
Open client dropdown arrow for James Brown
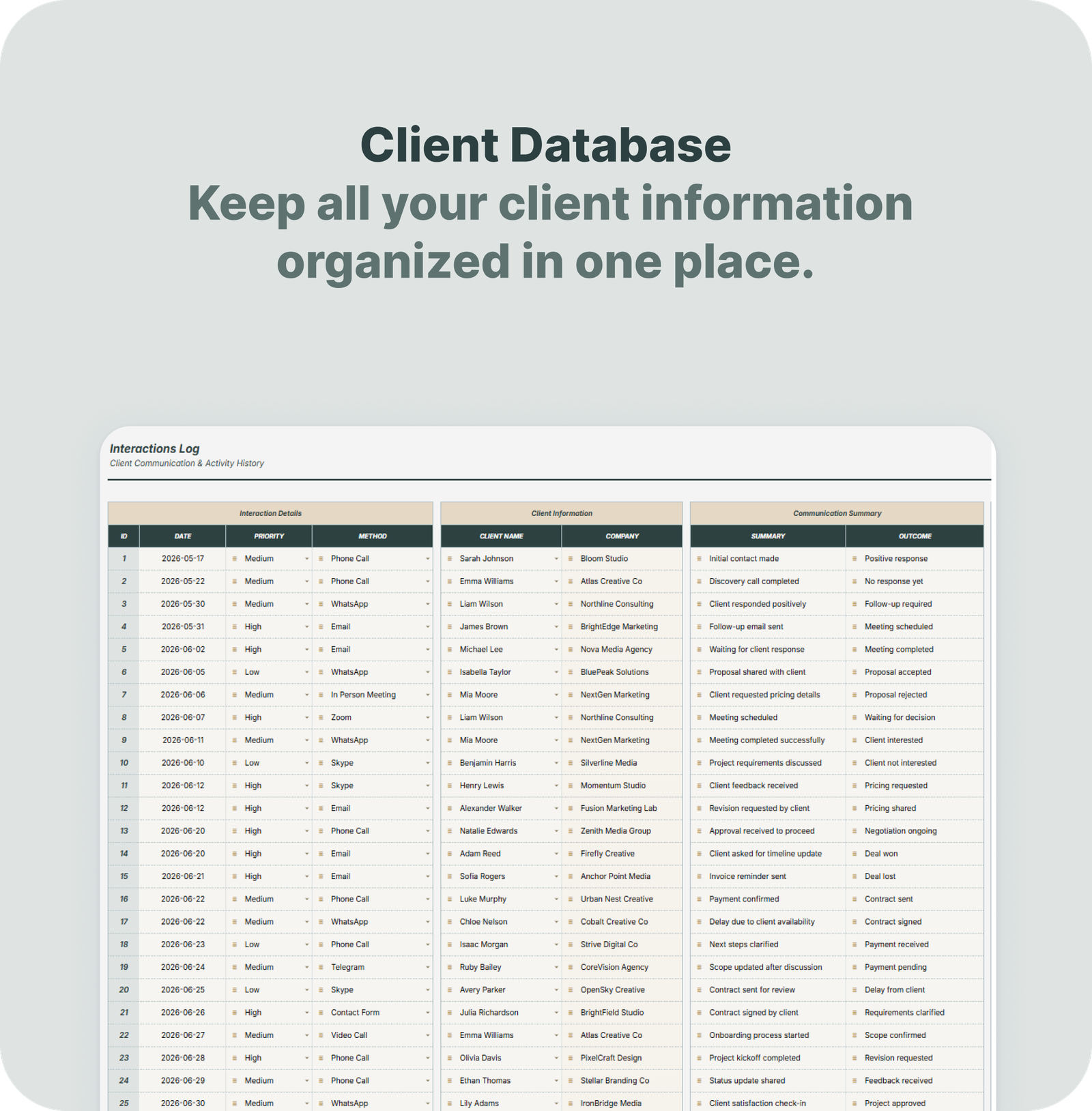pyautogui.click(x=556, y=627)
